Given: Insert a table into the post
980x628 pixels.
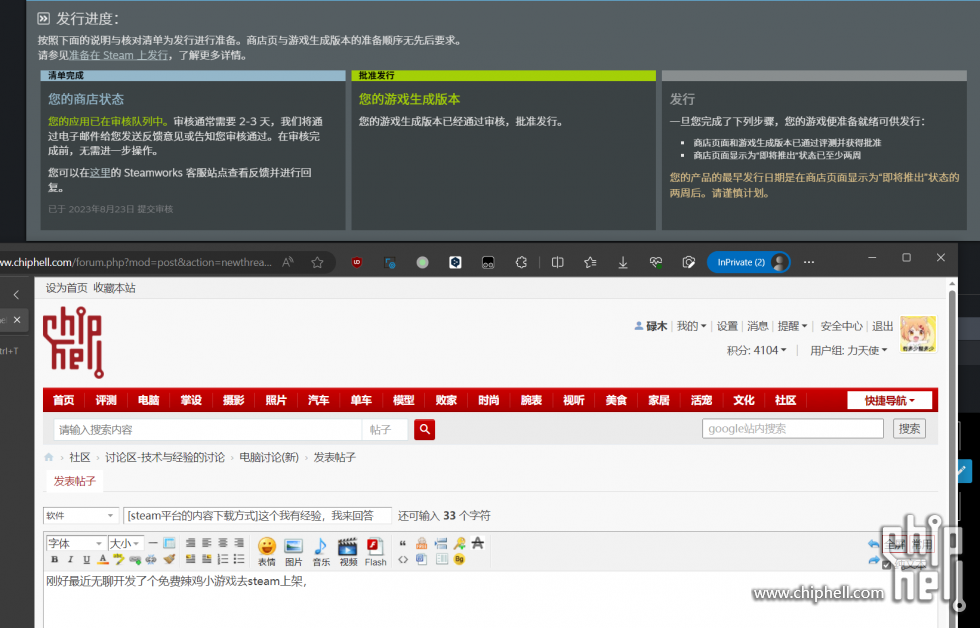Looking at the screenshot, I should click(x=169, y=543).
